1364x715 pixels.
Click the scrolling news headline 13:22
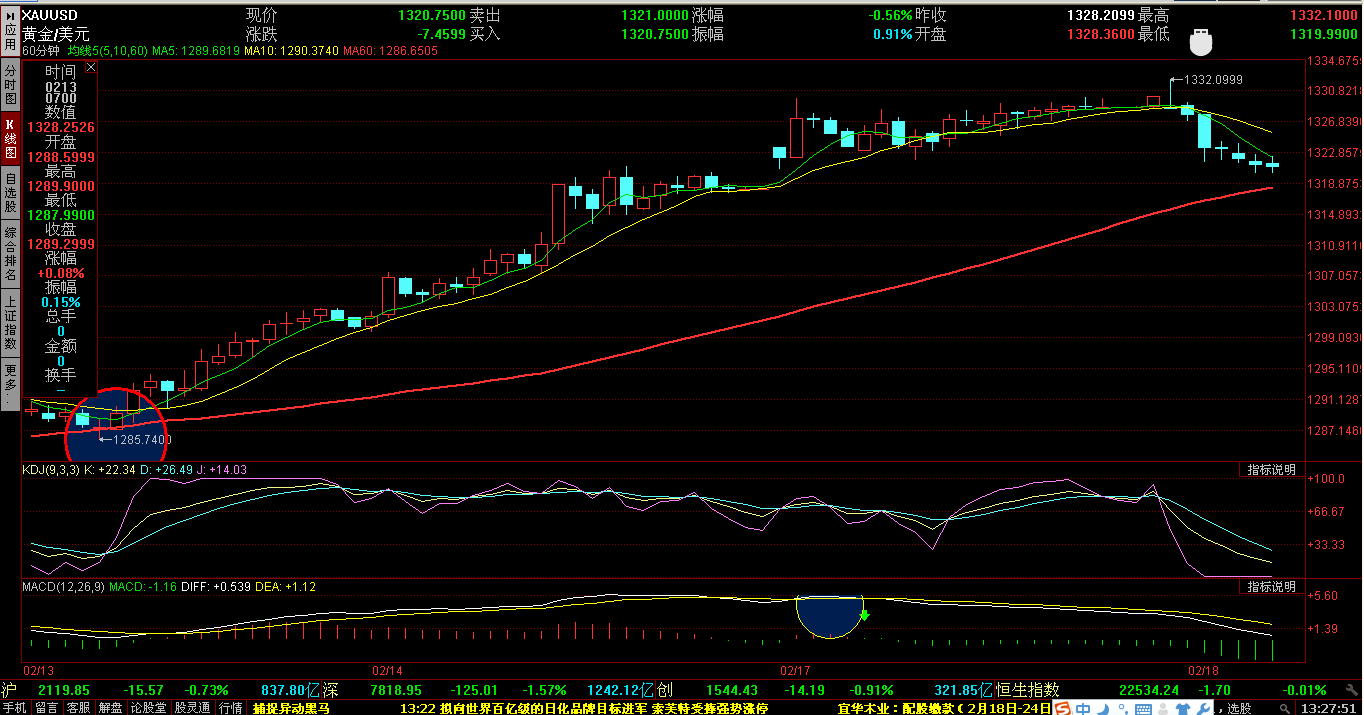pos(583,707)
